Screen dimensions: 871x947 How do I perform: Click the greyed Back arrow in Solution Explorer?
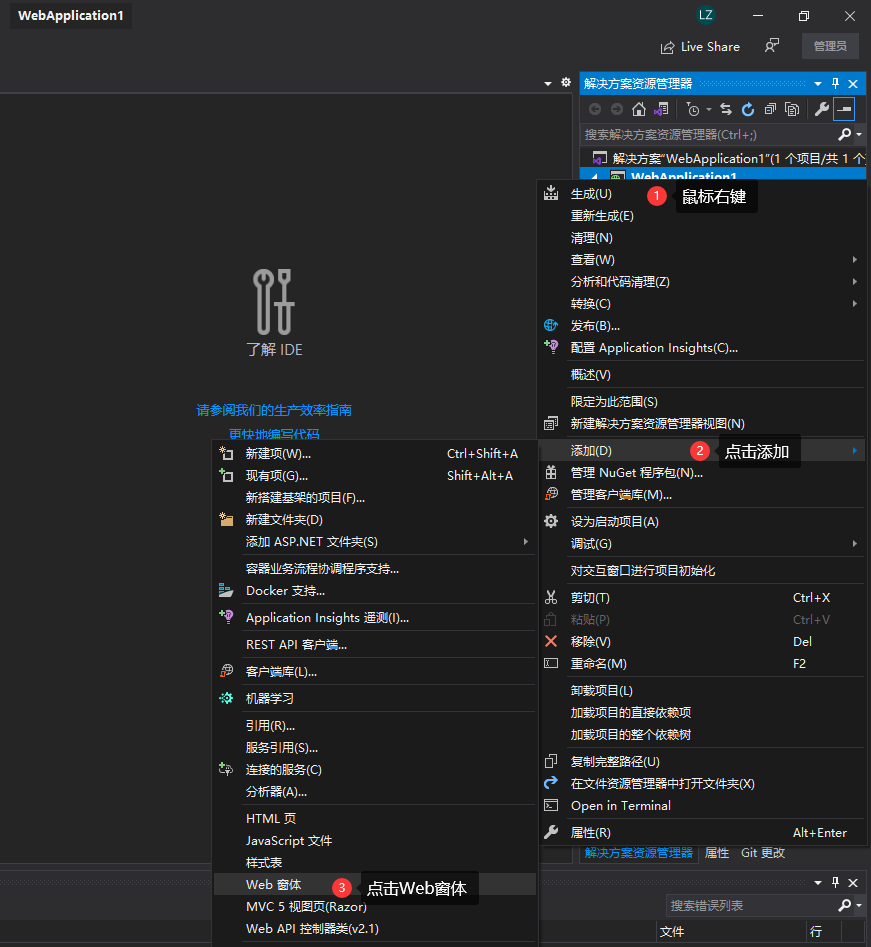click(x=595, y=109)
